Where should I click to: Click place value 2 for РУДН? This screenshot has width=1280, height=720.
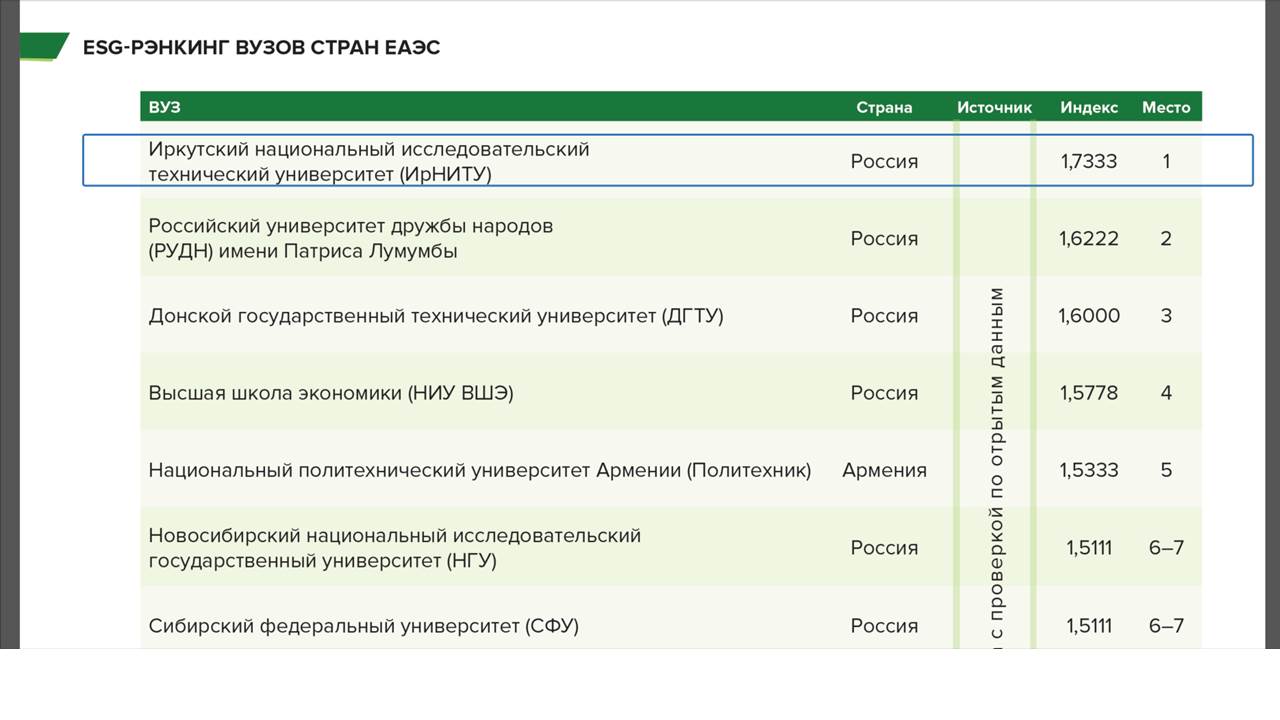click(1166, 239)
